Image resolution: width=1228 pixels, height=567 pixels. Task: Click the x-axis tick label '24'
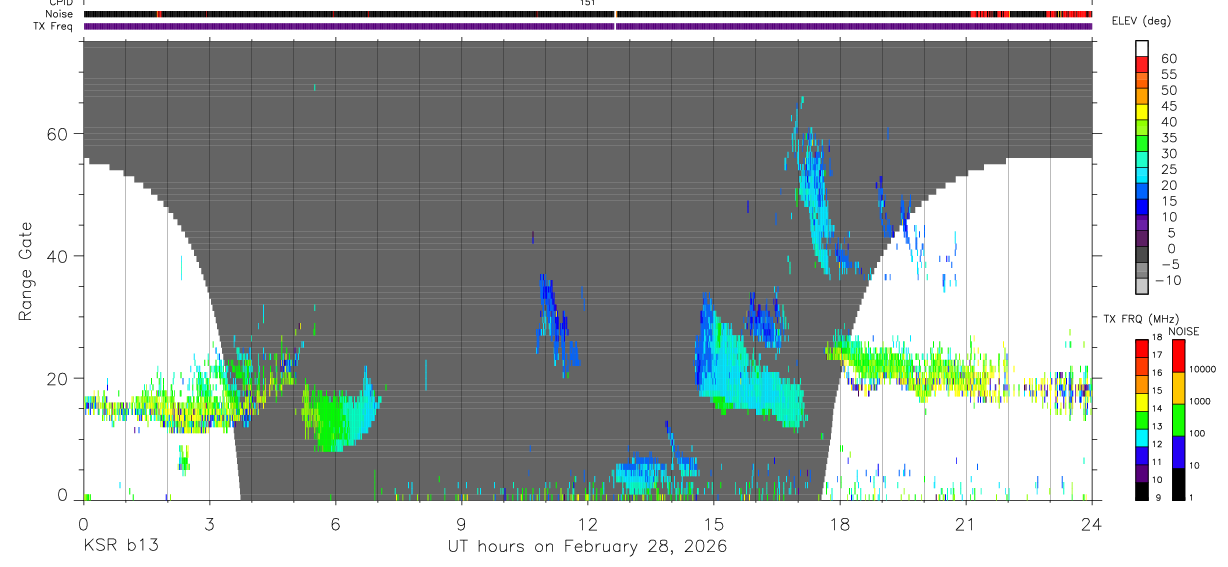(x=1091, y=524)
